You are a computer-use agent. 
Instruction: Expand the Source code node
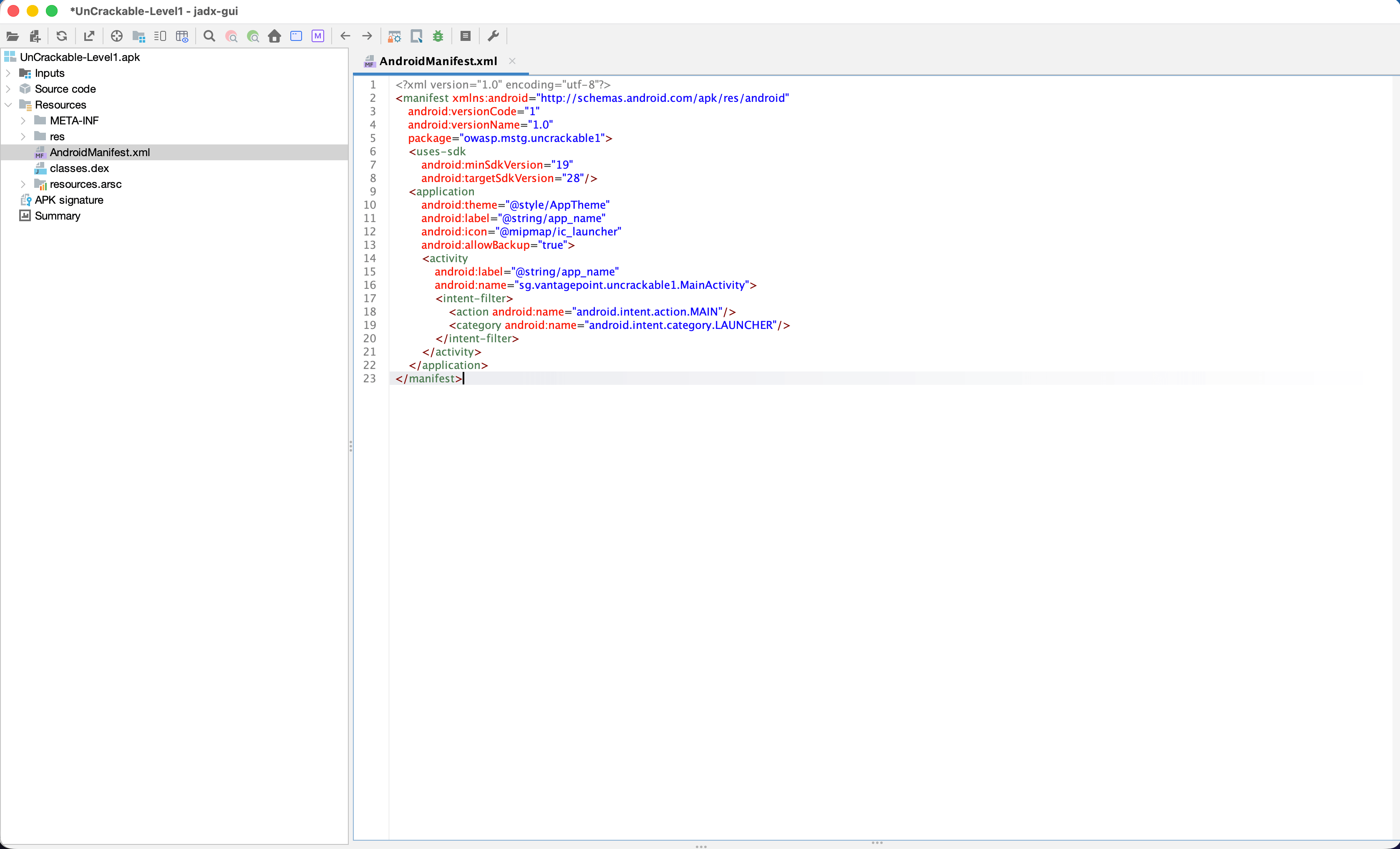(8, 89)
